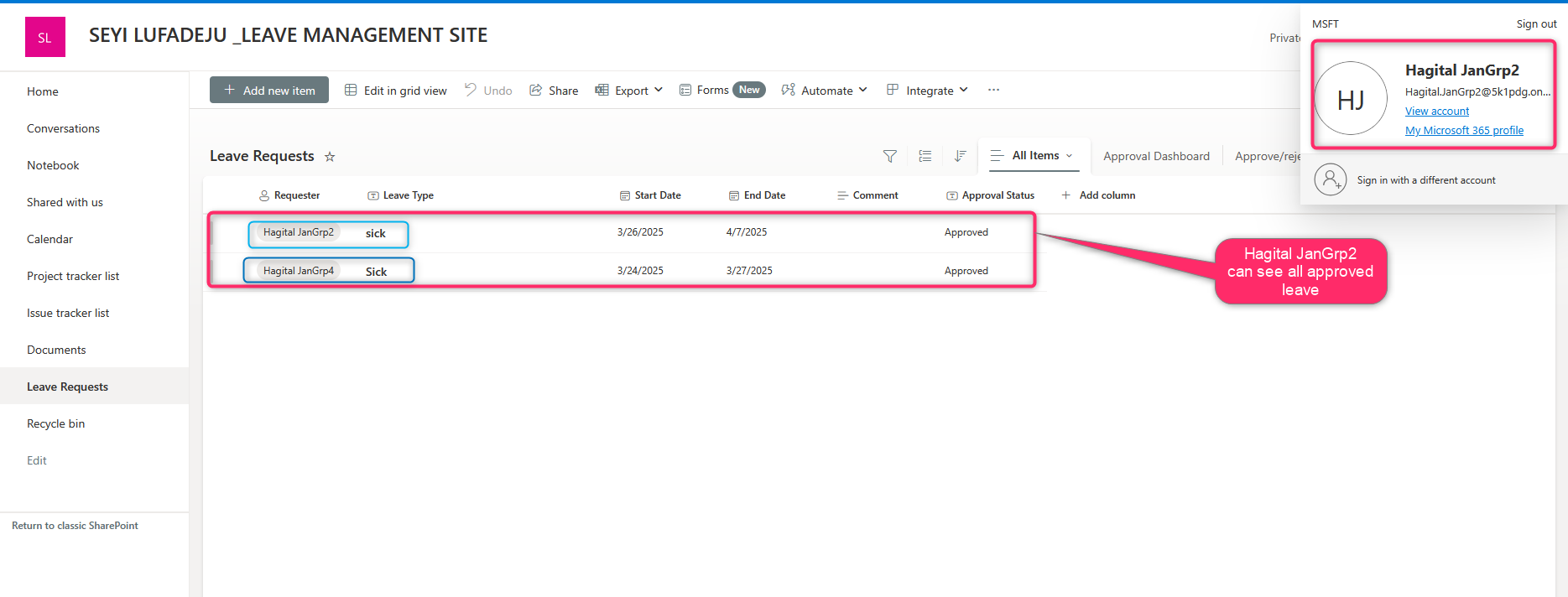1568x597 pixels.
Task: Click the 4/7/2025 end date cell
Action: [747, 232]
